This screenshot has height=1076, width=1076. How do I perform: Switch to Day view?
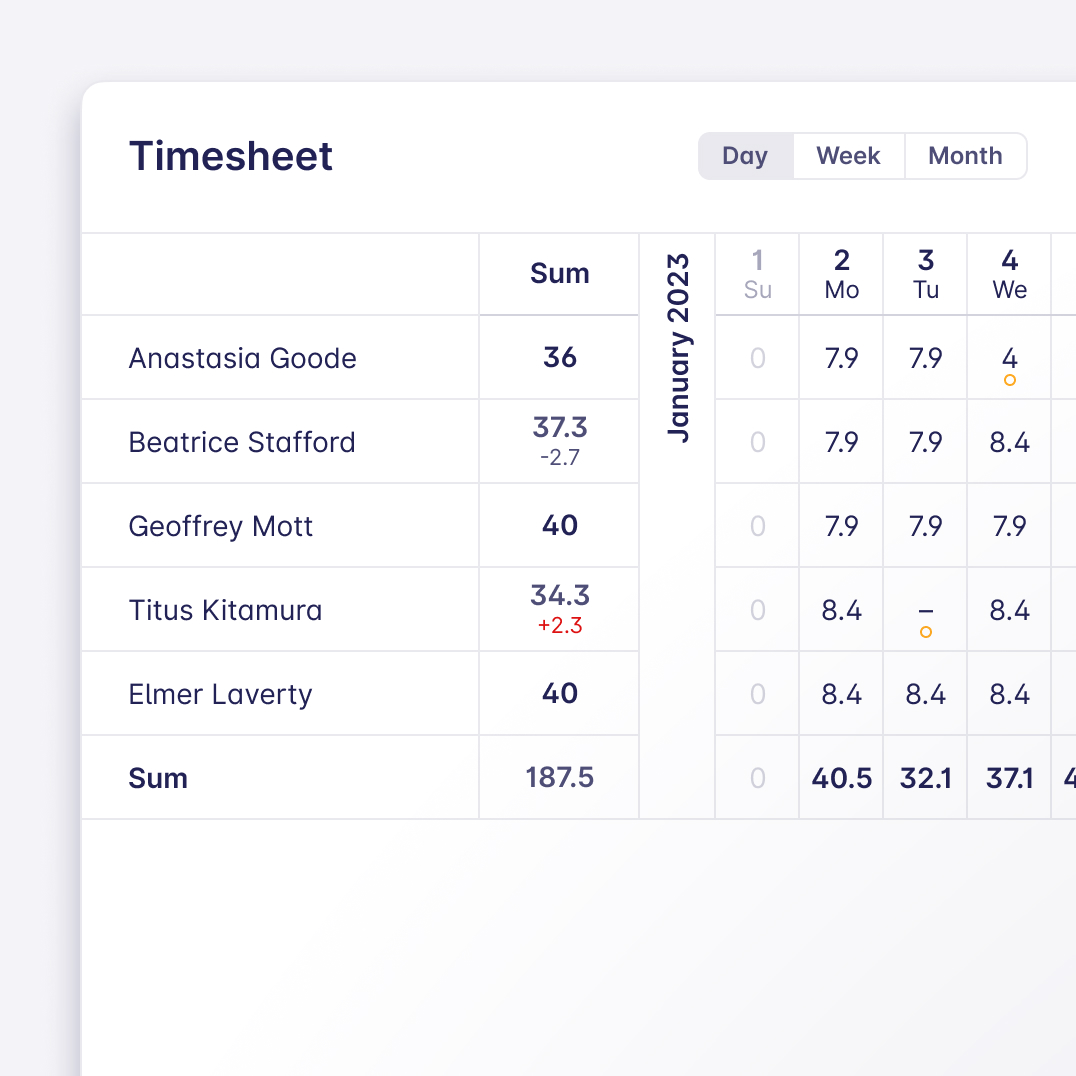[x=745, y=156]
